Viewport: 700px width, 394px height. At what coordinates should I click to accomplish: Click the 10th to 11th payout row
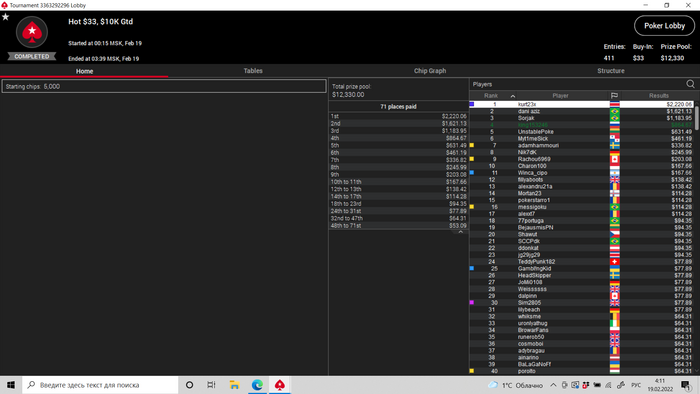click(398, 182)
